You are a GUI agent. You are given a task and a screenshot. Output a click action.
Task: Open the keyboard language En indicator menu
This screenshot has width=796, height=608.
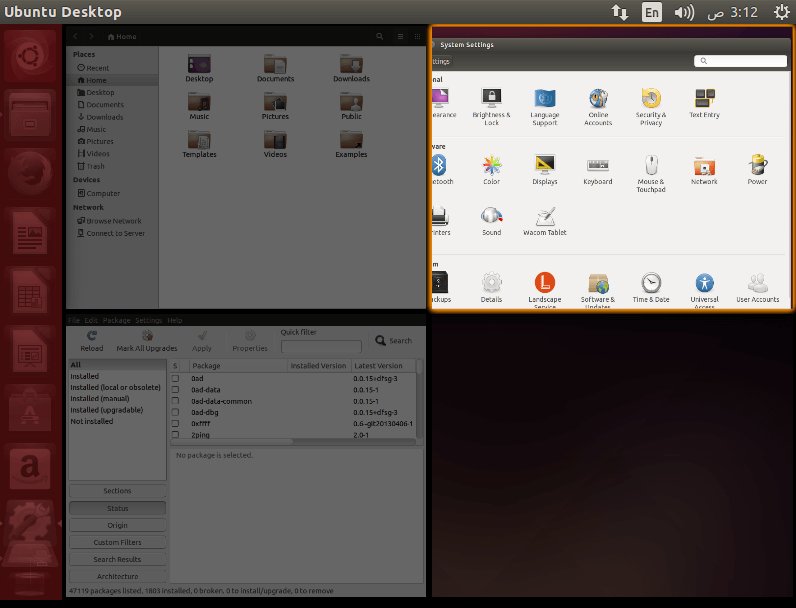point(652,12)
